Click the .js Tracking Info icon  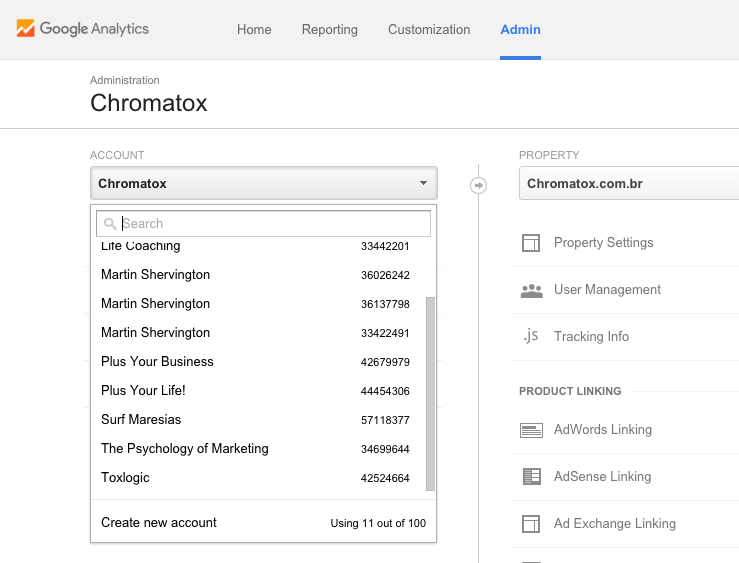(x=531, y=336)
